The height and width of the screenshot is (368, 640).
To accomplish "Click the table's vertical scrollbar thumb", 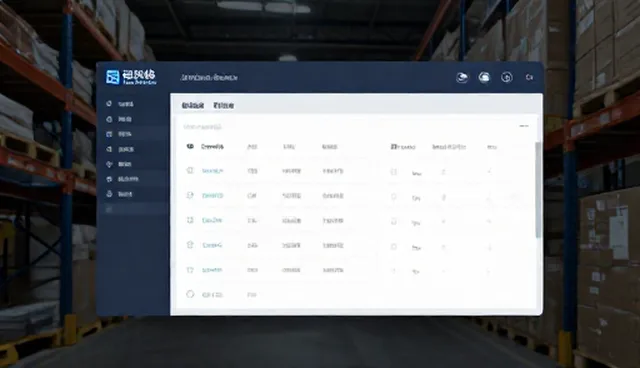I will (538, 190).
